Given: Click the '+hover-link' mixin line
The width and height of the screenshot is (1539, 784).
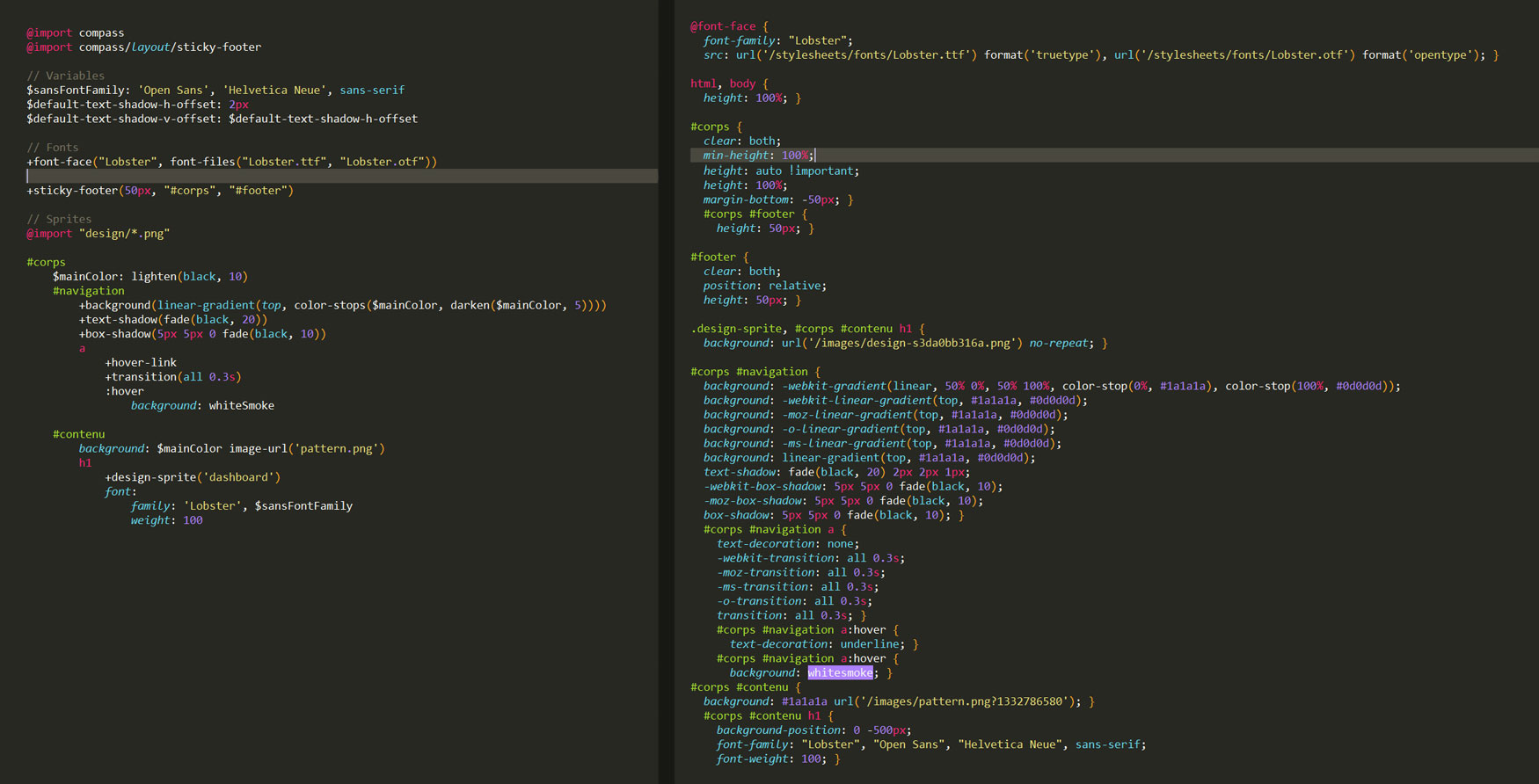Looking at the screenshot, I should (x=141, y=362).
